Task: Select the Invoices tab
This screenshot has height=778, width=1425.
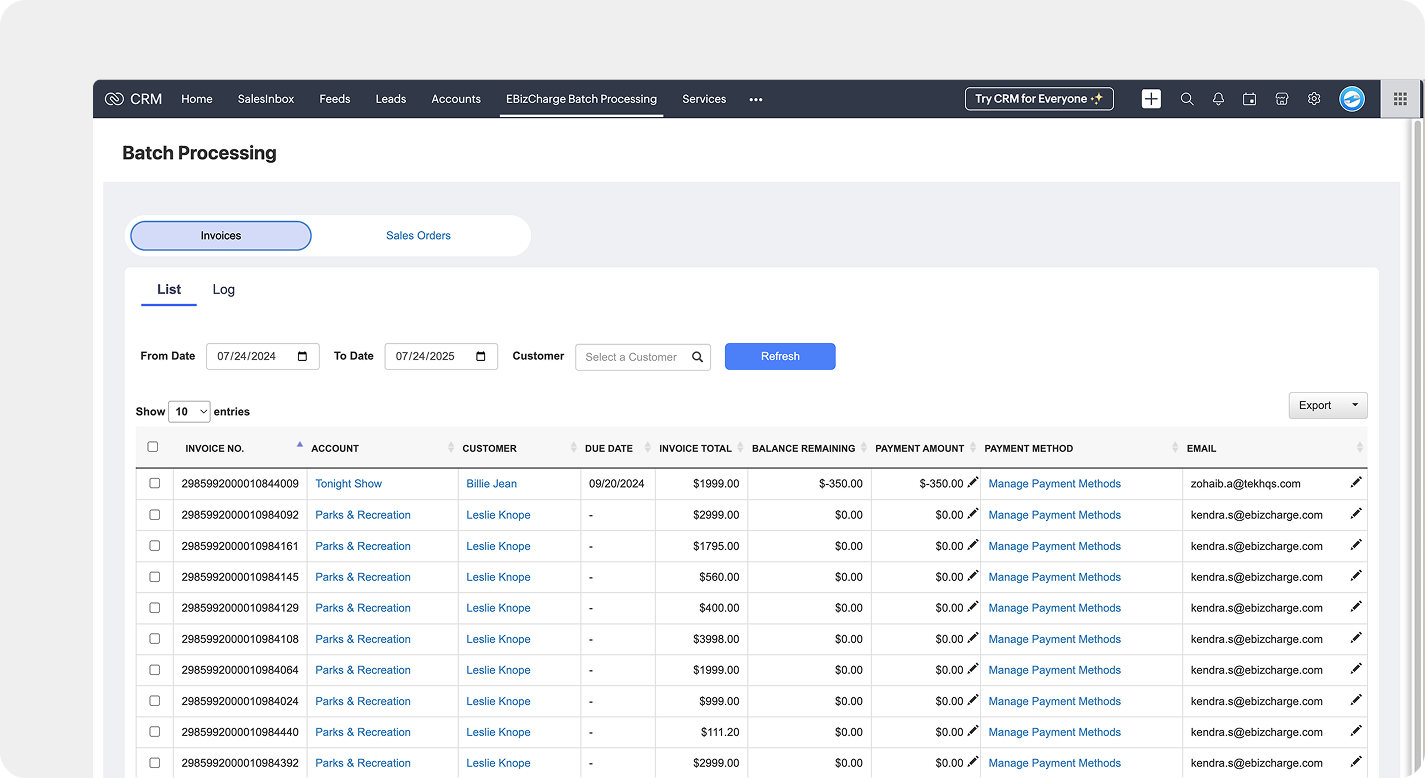Action: [221, 236]
